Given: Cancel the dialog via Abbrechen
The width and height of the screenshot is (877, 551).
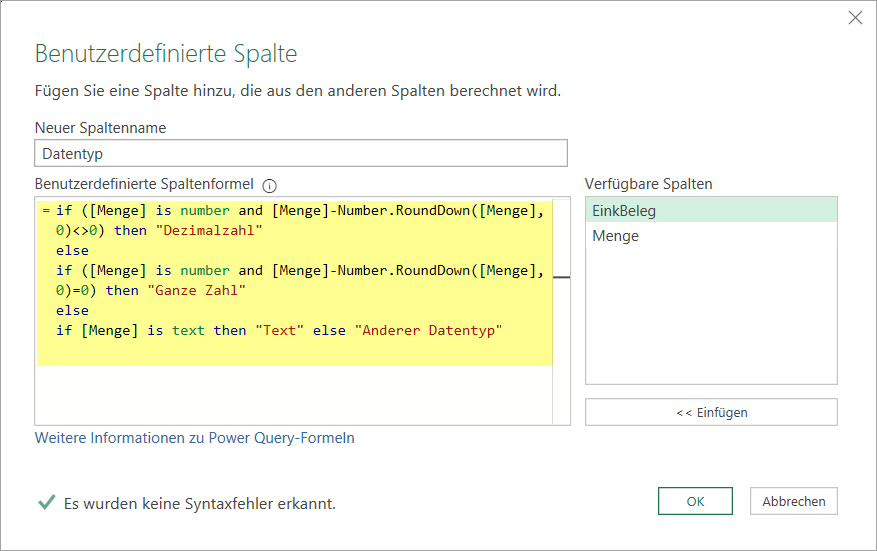Looking at the screenshot, I should tap(794, 501).
